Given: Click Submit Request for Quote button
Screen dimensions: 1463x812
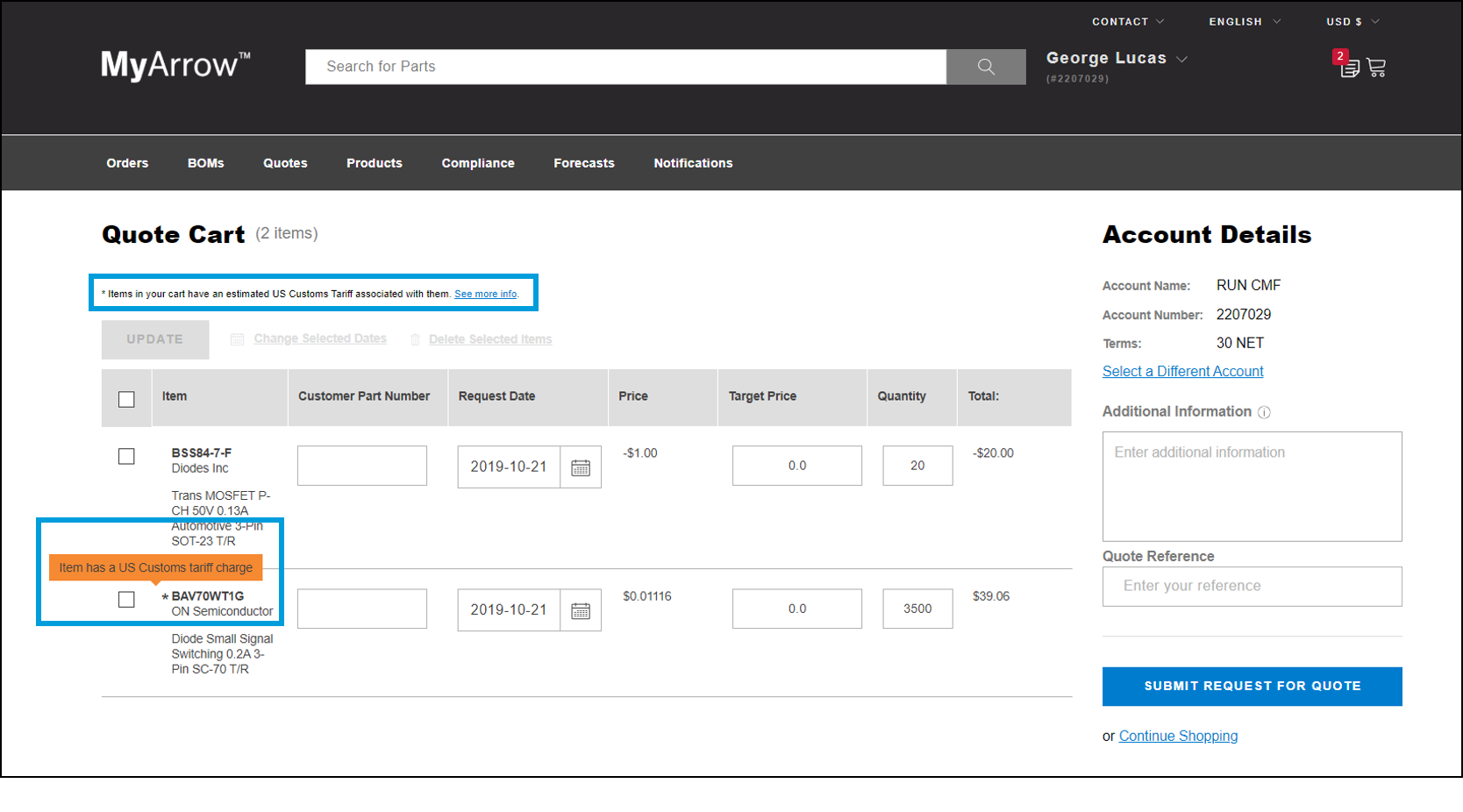Looking at the screenshot, I should [x=1252, y=686].
